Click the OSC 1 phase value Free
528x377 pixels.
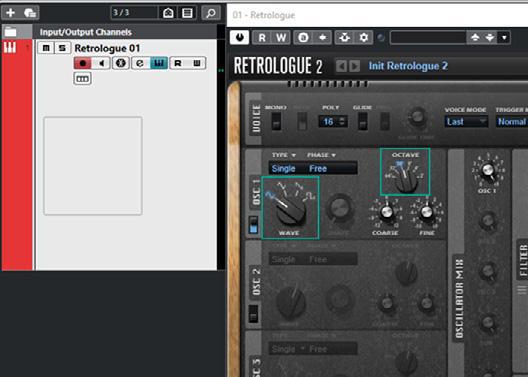click(x=318, y=168)
